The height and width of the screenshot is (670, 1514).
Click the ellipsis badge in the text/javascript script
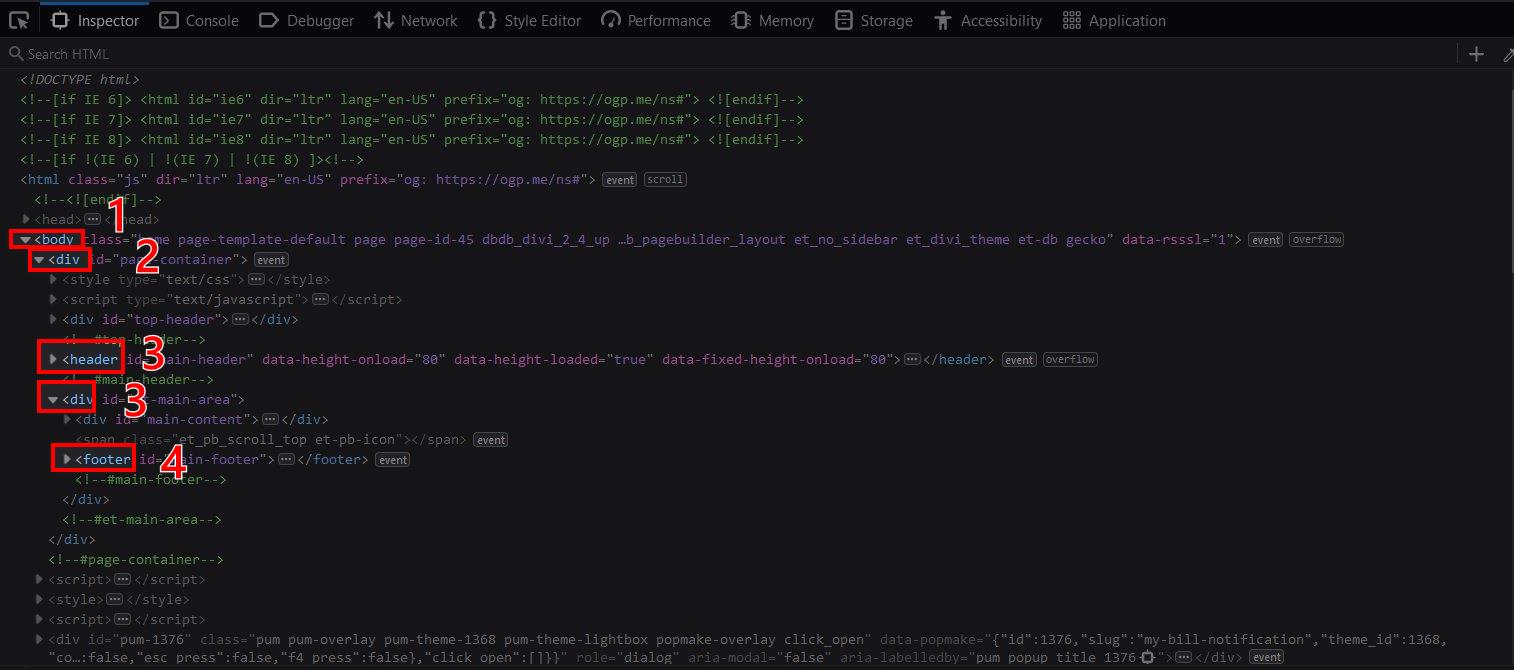point(320,299)
